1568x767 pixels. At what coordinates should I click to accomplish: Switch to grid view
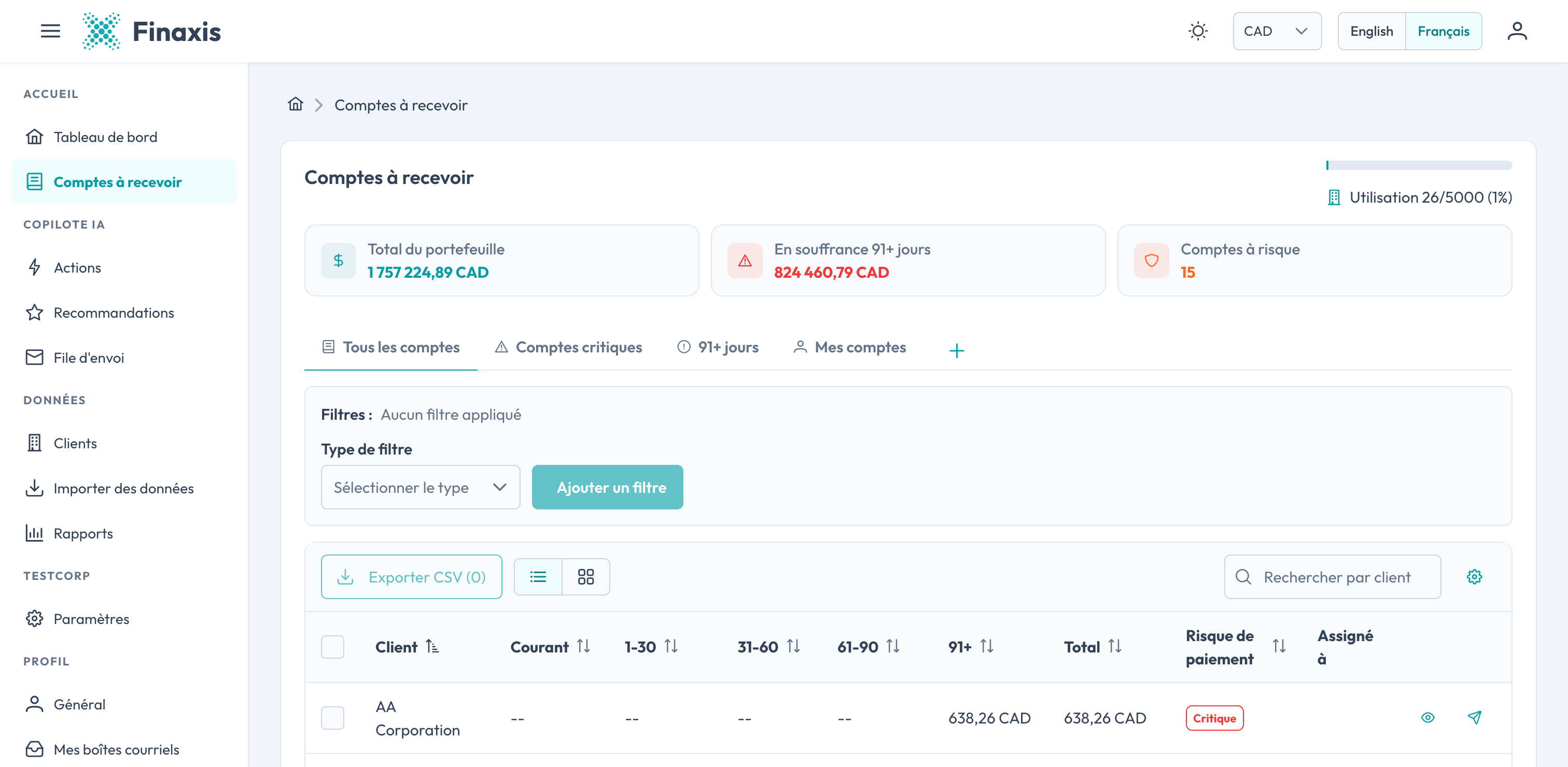[x=585, y=576]
